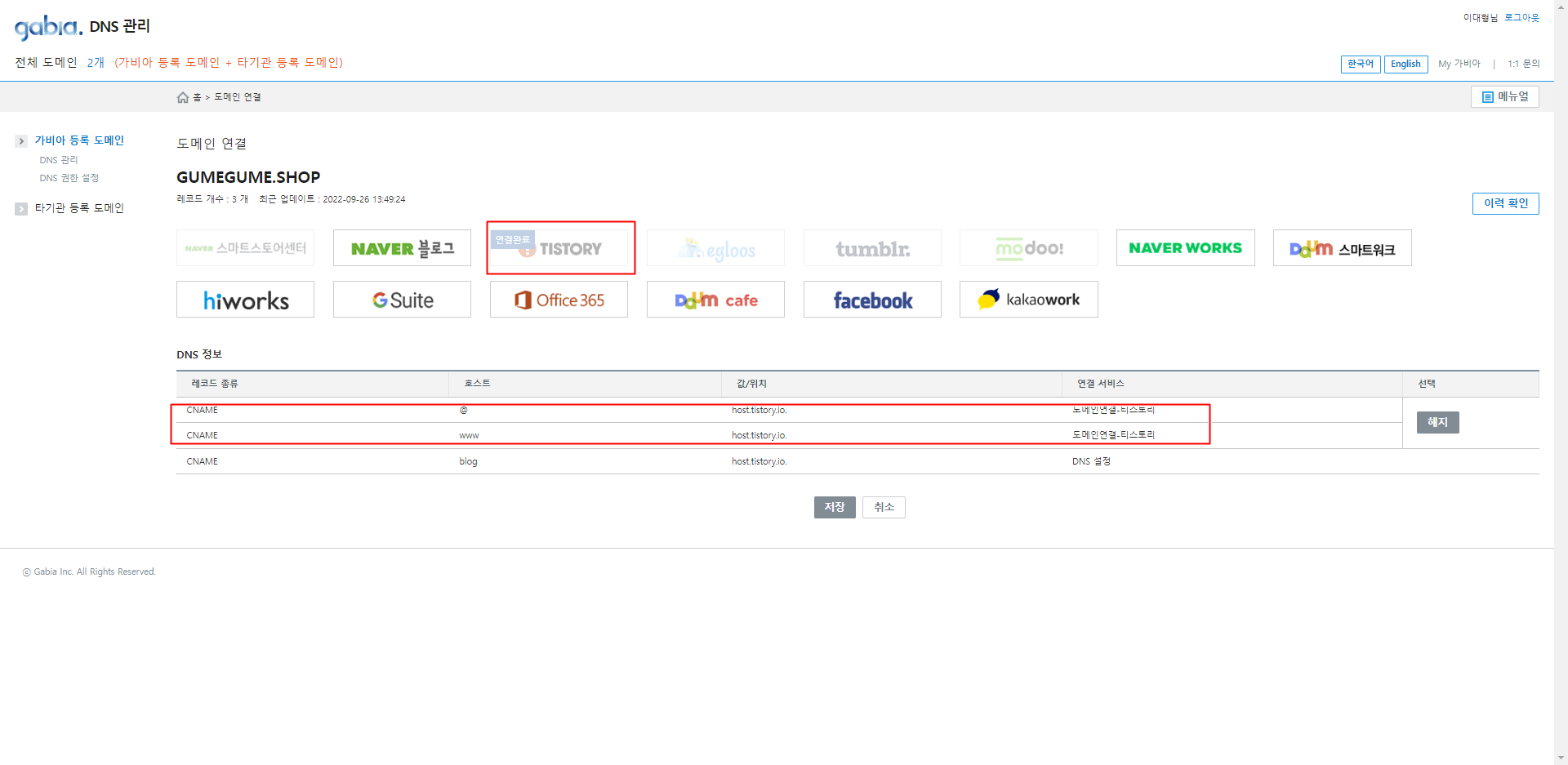This screenshot has width=1568, height=765.
Task: Click the Gabia logo
Action: [48, 27]
